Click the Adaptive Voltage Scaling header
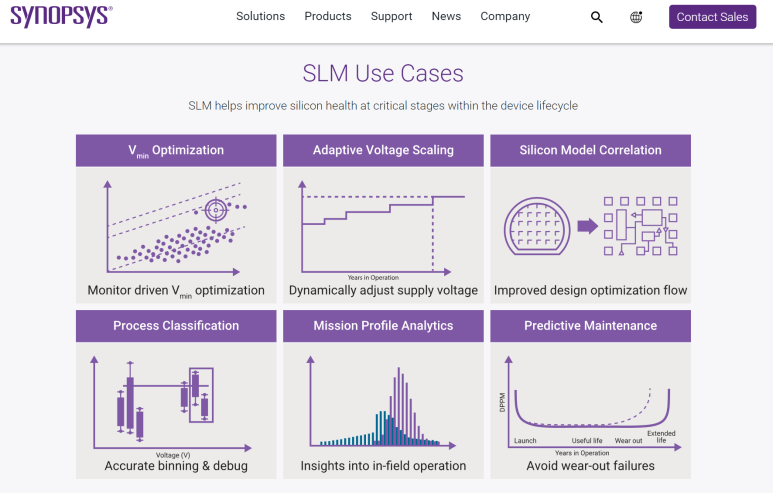 click(383, 150)
